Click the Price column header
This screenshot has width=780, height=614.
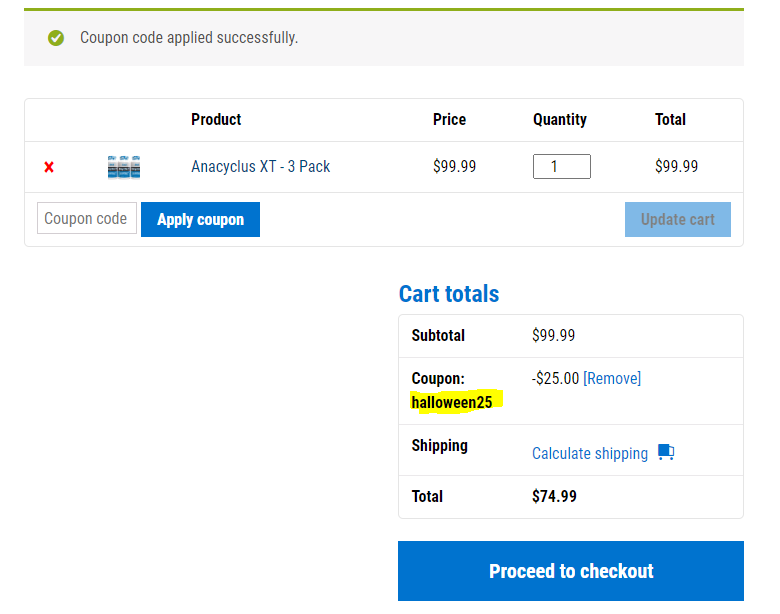point(449,119)
